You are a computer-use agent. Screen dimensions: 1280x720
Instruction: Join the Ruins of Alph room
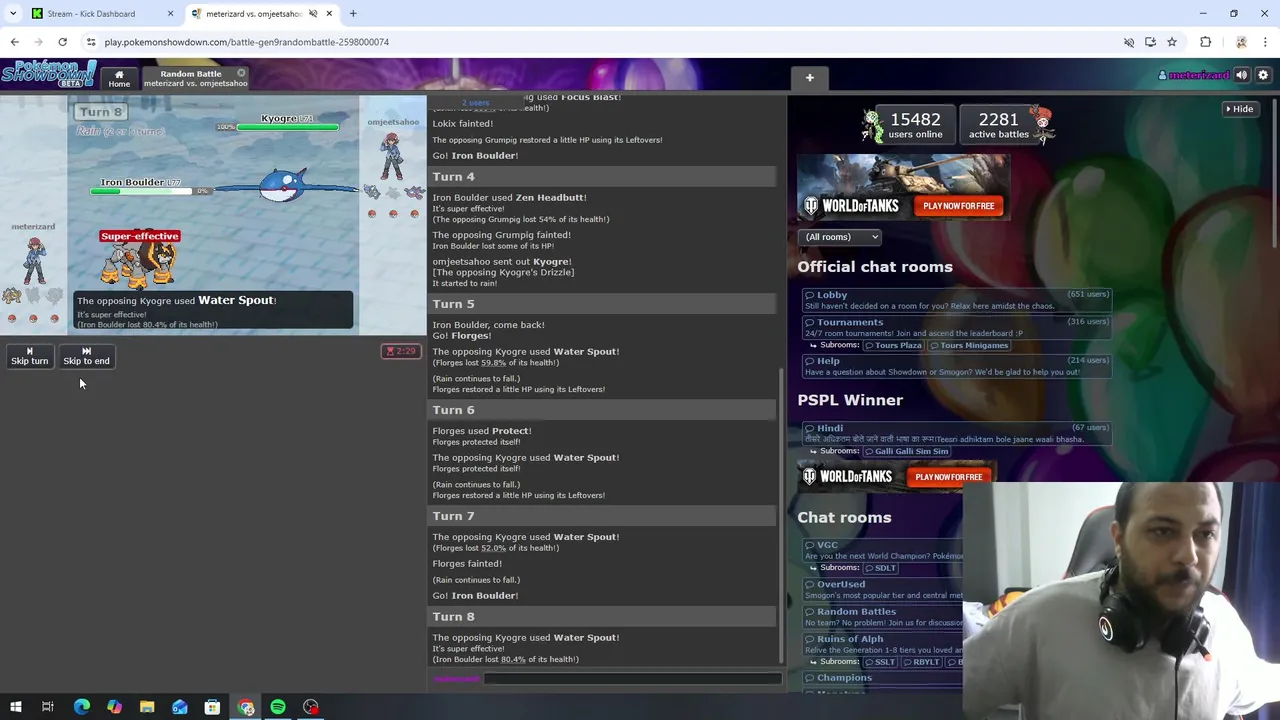883,644
